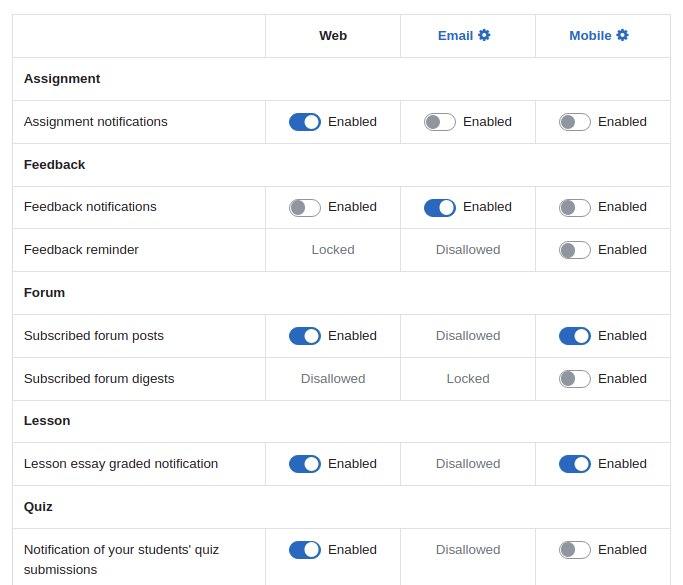Click the Web column header
The width and height of the screenshot is (683, 585).
click(x=333, y=36)
